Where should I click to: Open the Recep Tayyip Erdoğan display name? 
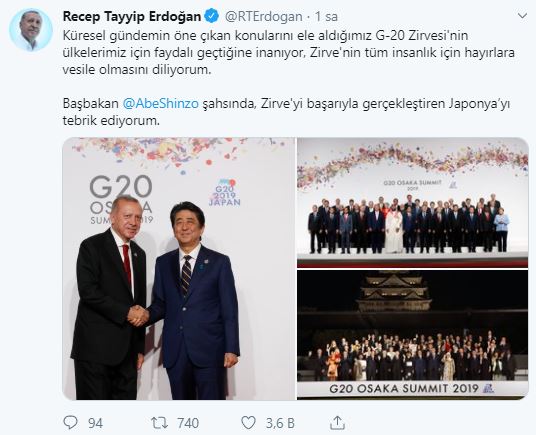(132, 16)
